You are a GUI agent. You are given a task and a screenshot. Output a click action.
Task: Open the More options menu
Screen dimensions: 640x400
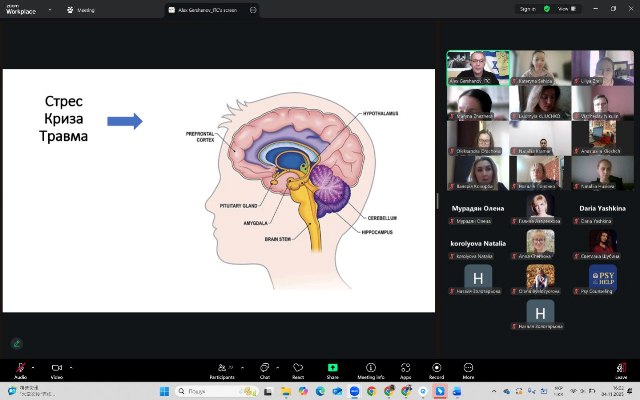coord(468,368)
